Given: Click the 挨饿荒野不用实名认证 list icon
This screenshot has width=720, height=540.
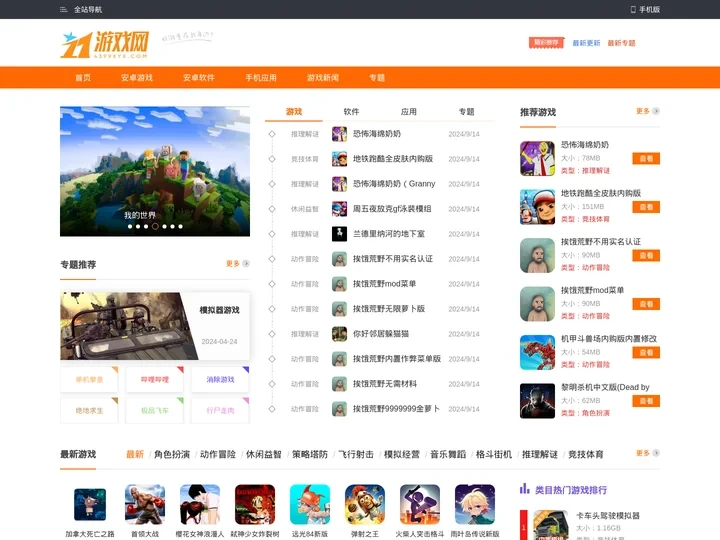Looking at the screenshot, I should coord(339,259).
